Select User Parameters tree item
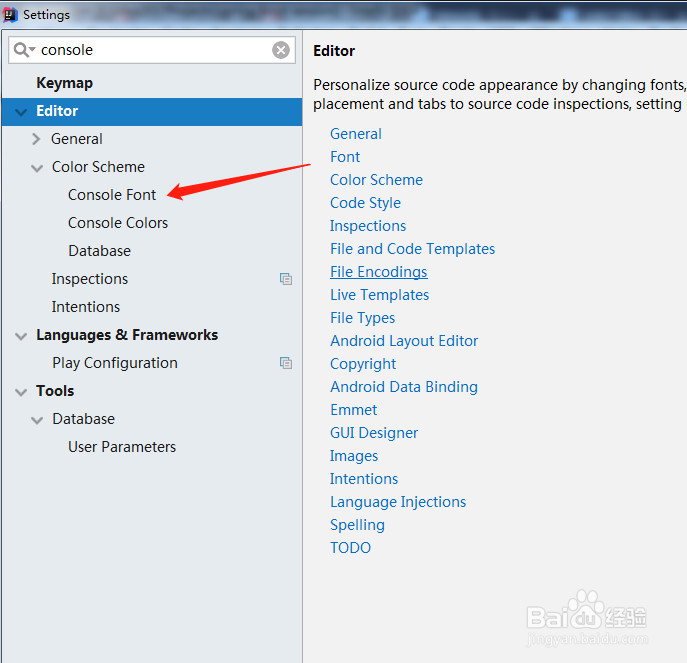687x663 pixels. [x=122, y=447]
